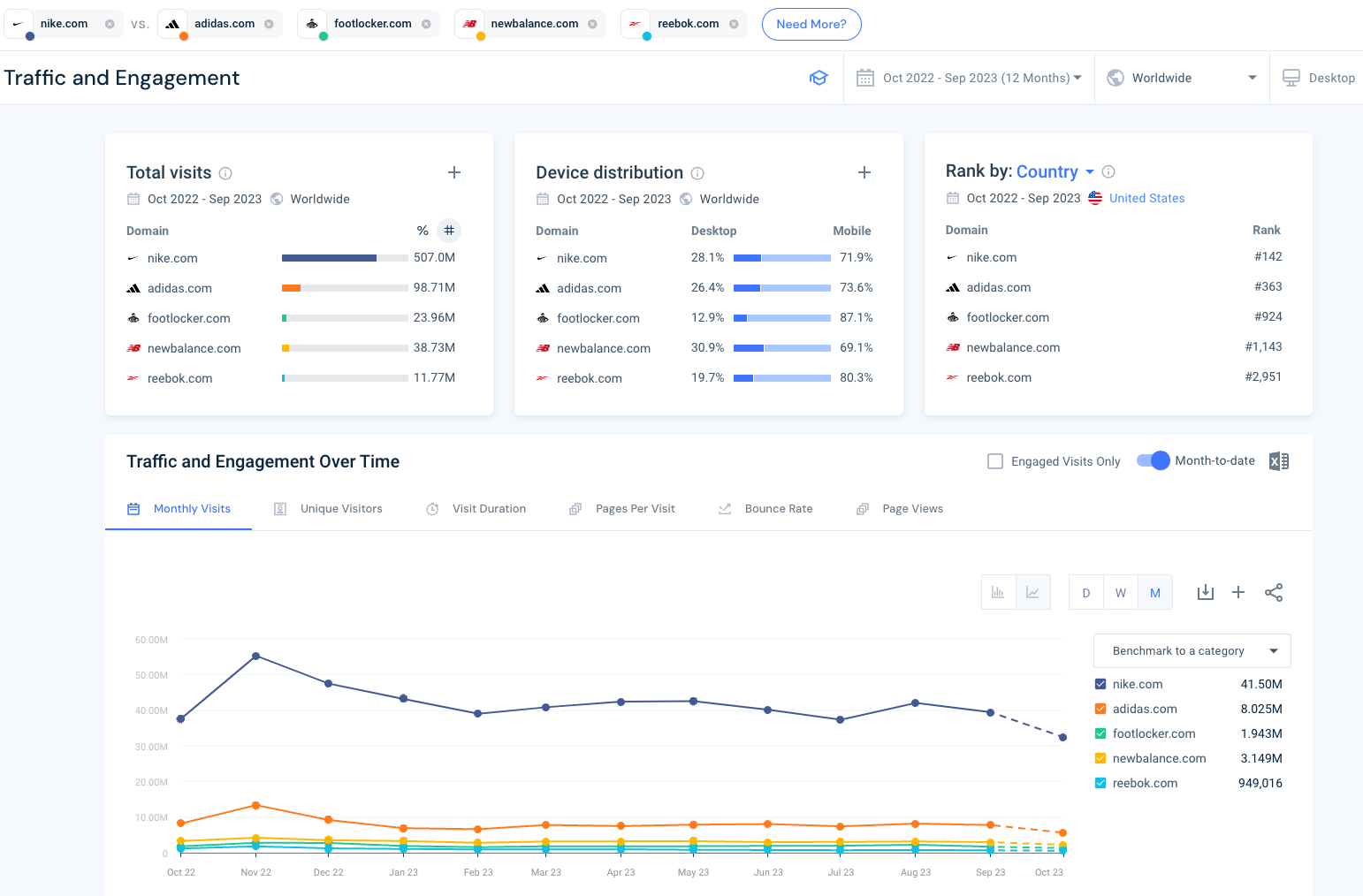The height and width of the screenshot is (896, 1363).
Task: Click the reebok.com logo in the header chip
Action: point(636,24)
